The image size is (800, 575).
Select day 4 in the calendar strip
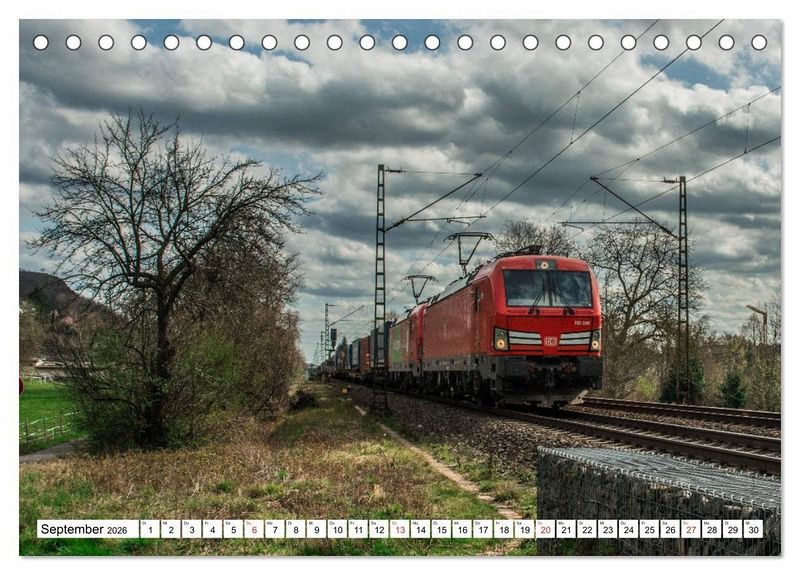coord(212,529)
